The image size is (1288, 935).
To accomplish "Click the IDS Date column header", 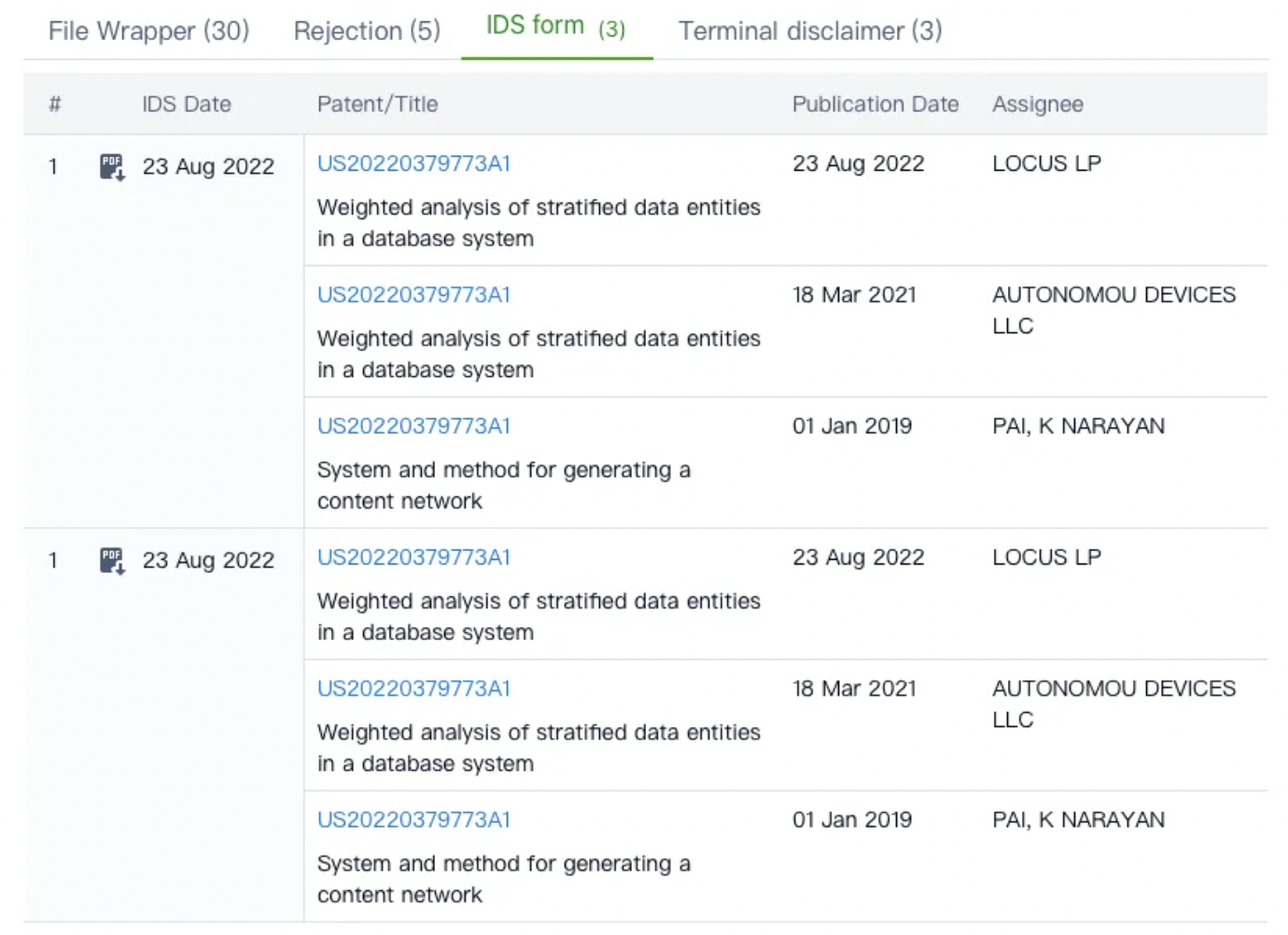I will [186, 104].
